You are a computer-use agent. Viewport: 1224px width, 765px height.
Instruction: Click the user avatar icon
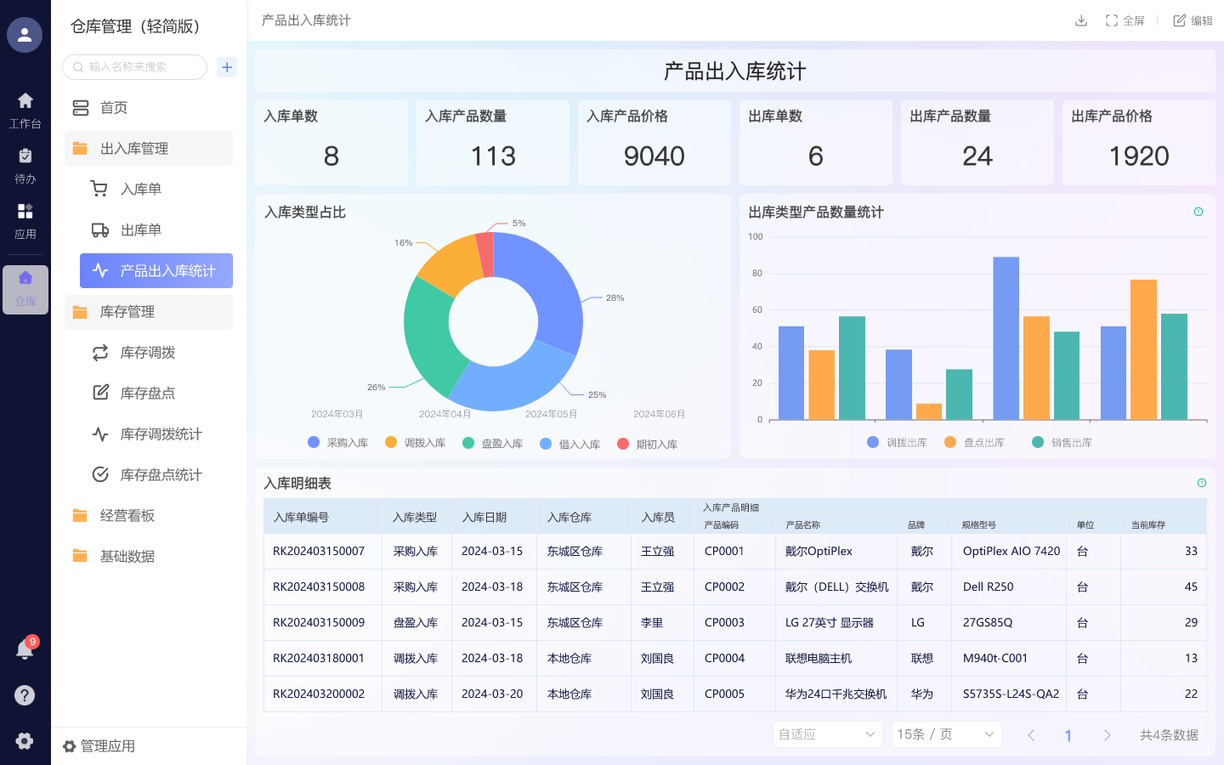(x=25, y=35)
